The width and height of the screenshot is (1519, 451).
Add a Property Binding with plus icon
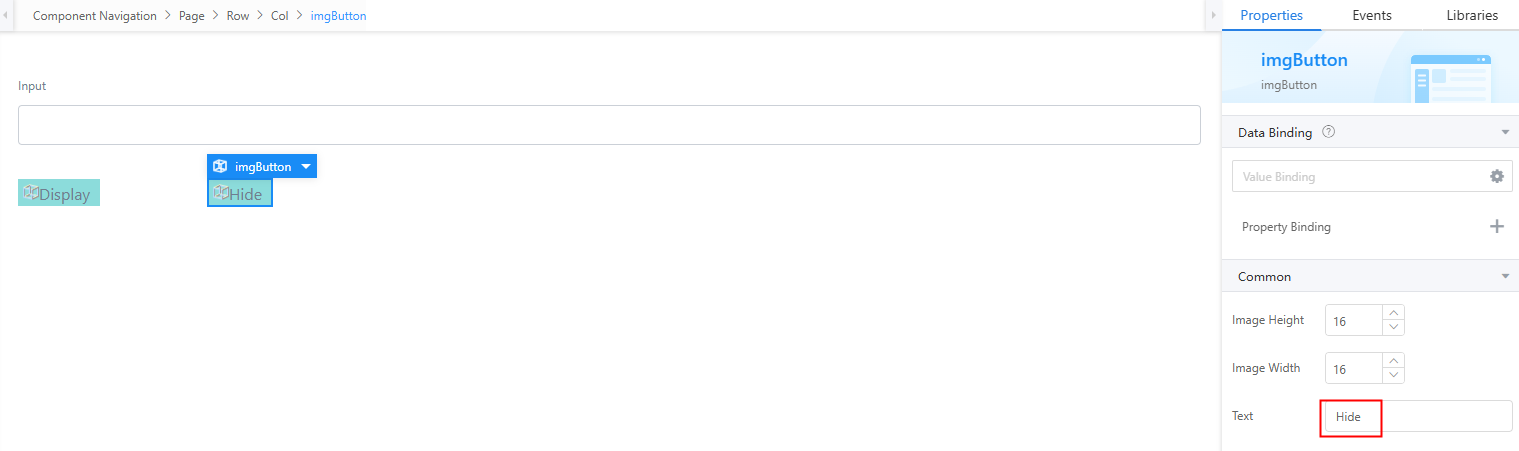[x=1496, y=226]
